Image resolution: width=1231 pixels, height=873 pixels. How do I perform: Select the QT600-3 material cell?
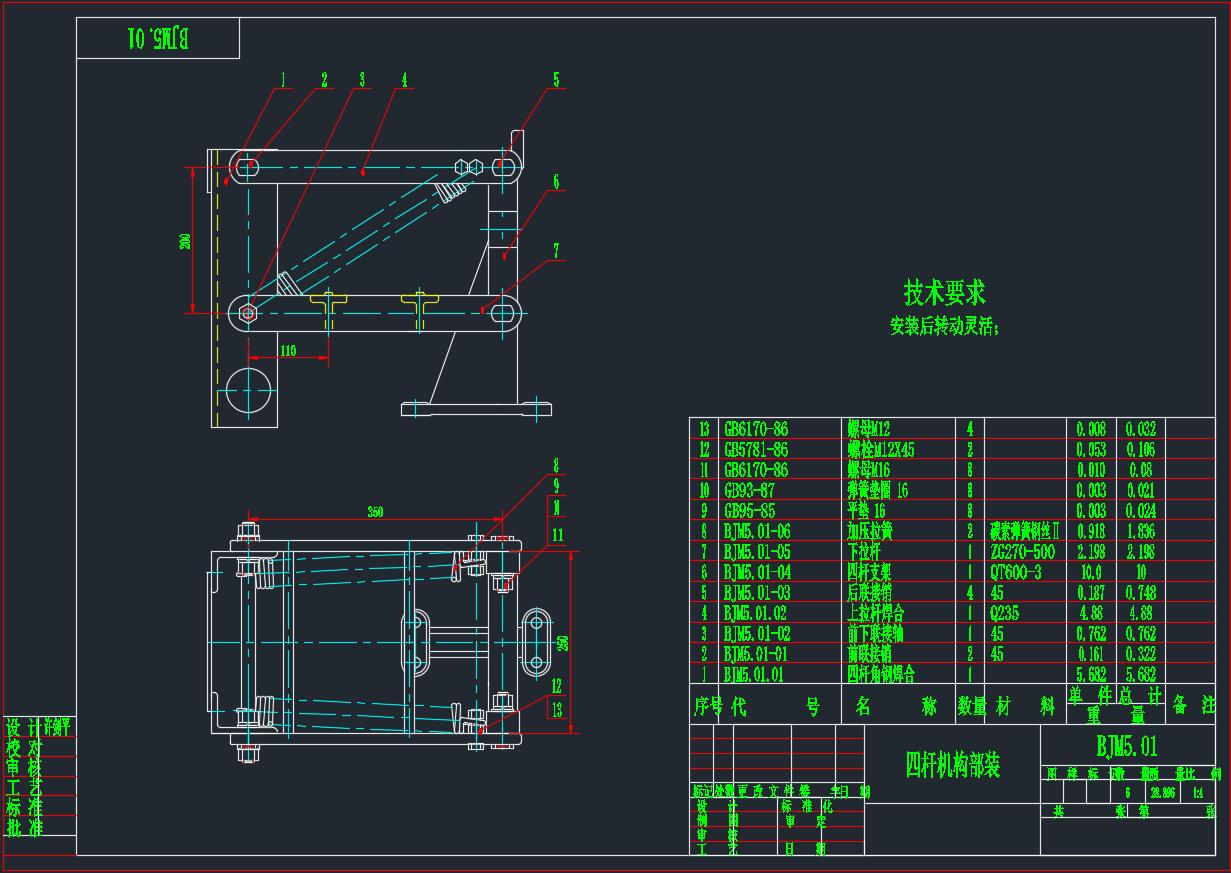1017,572
